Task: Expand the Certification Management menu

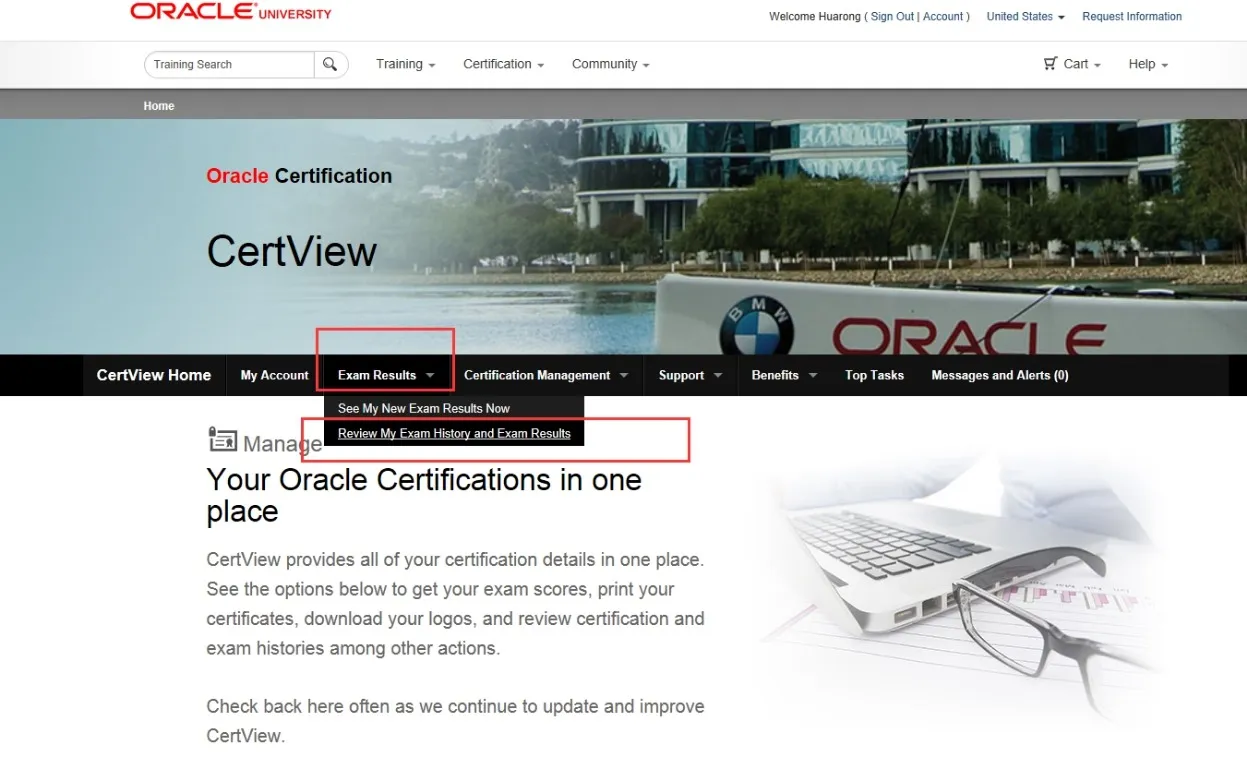Action: tap(545, 376)
